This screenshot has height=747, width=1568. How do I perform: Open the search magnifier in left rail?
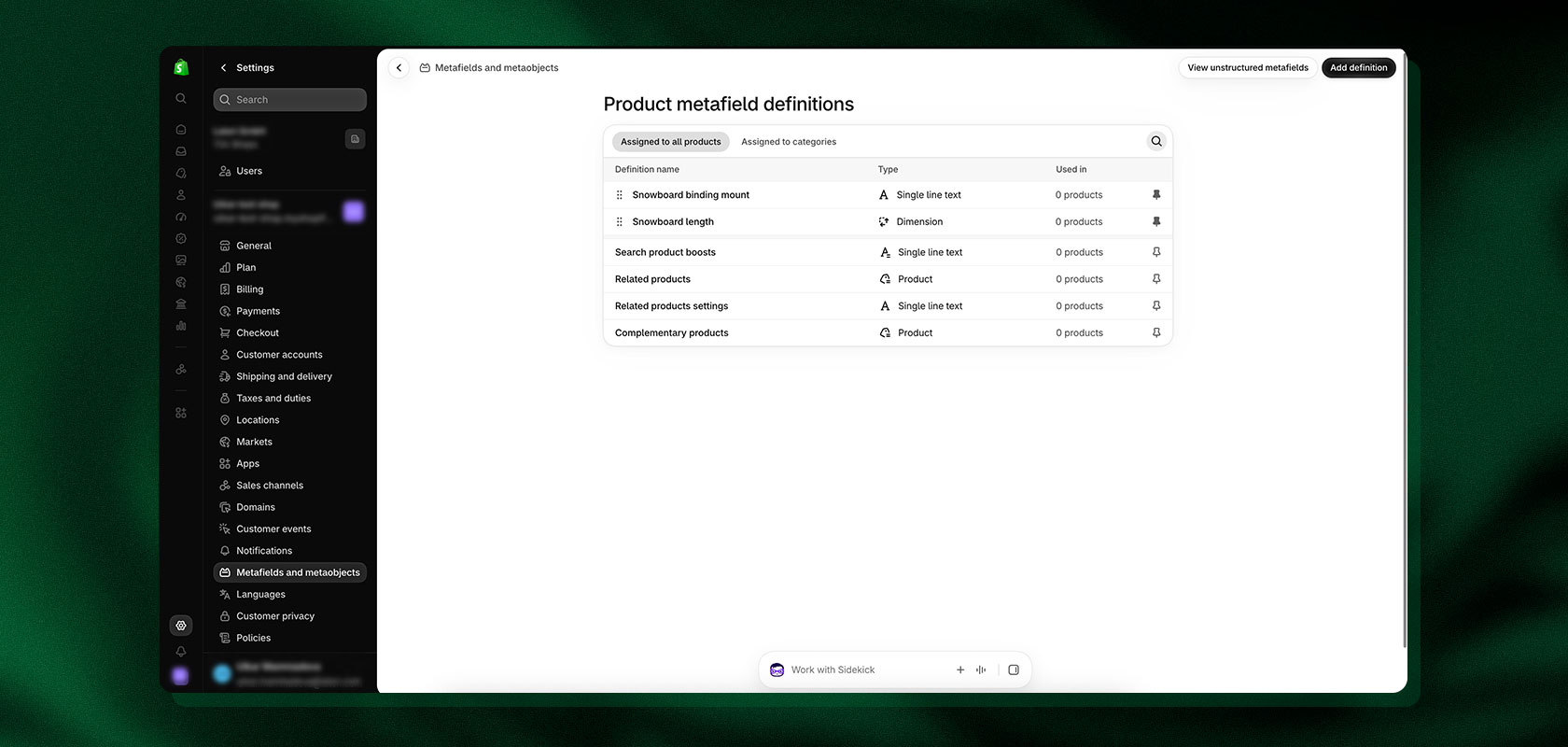click(x=181, y=98)
